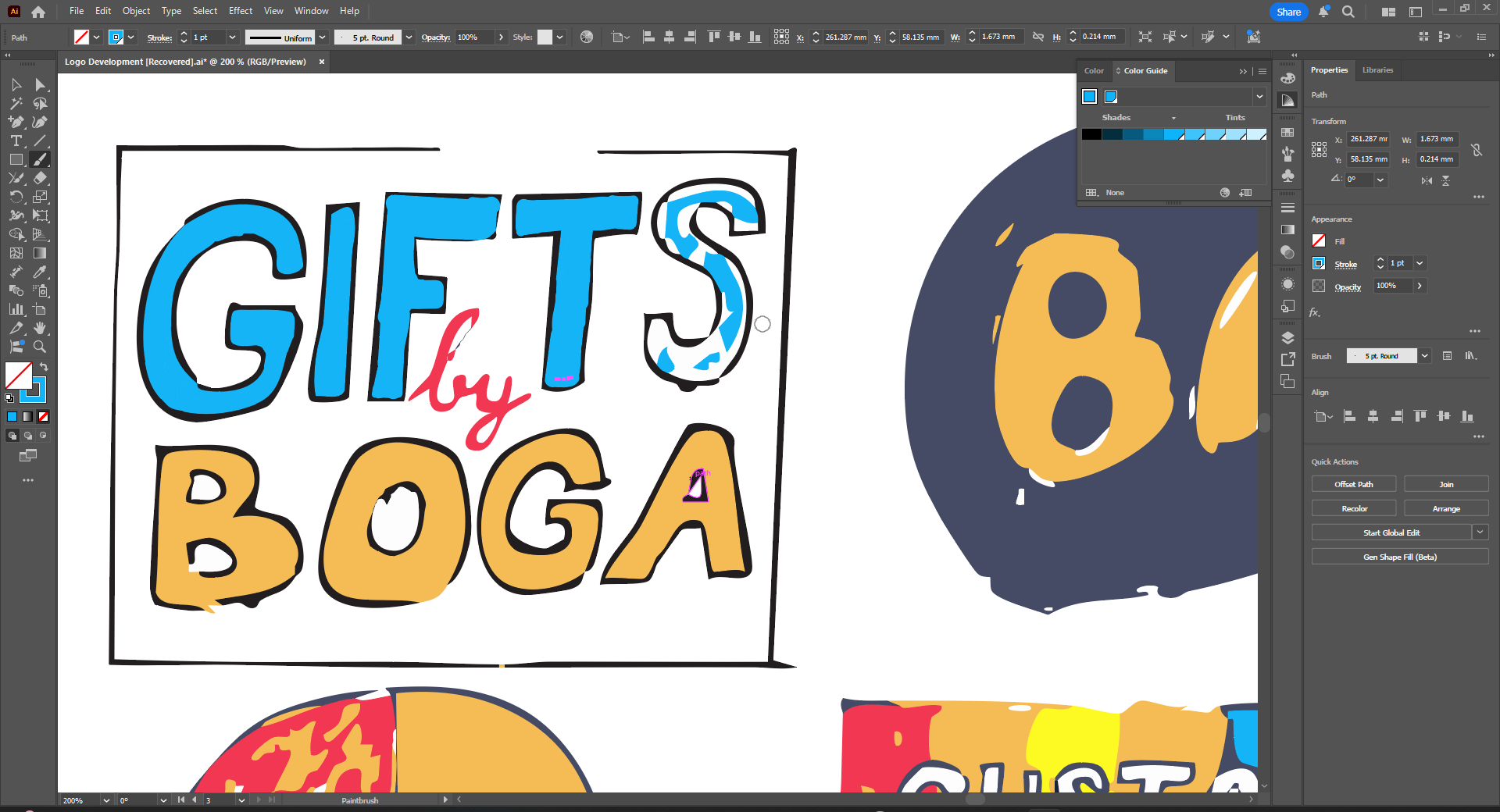Open the Effect menu

[241, 11]
